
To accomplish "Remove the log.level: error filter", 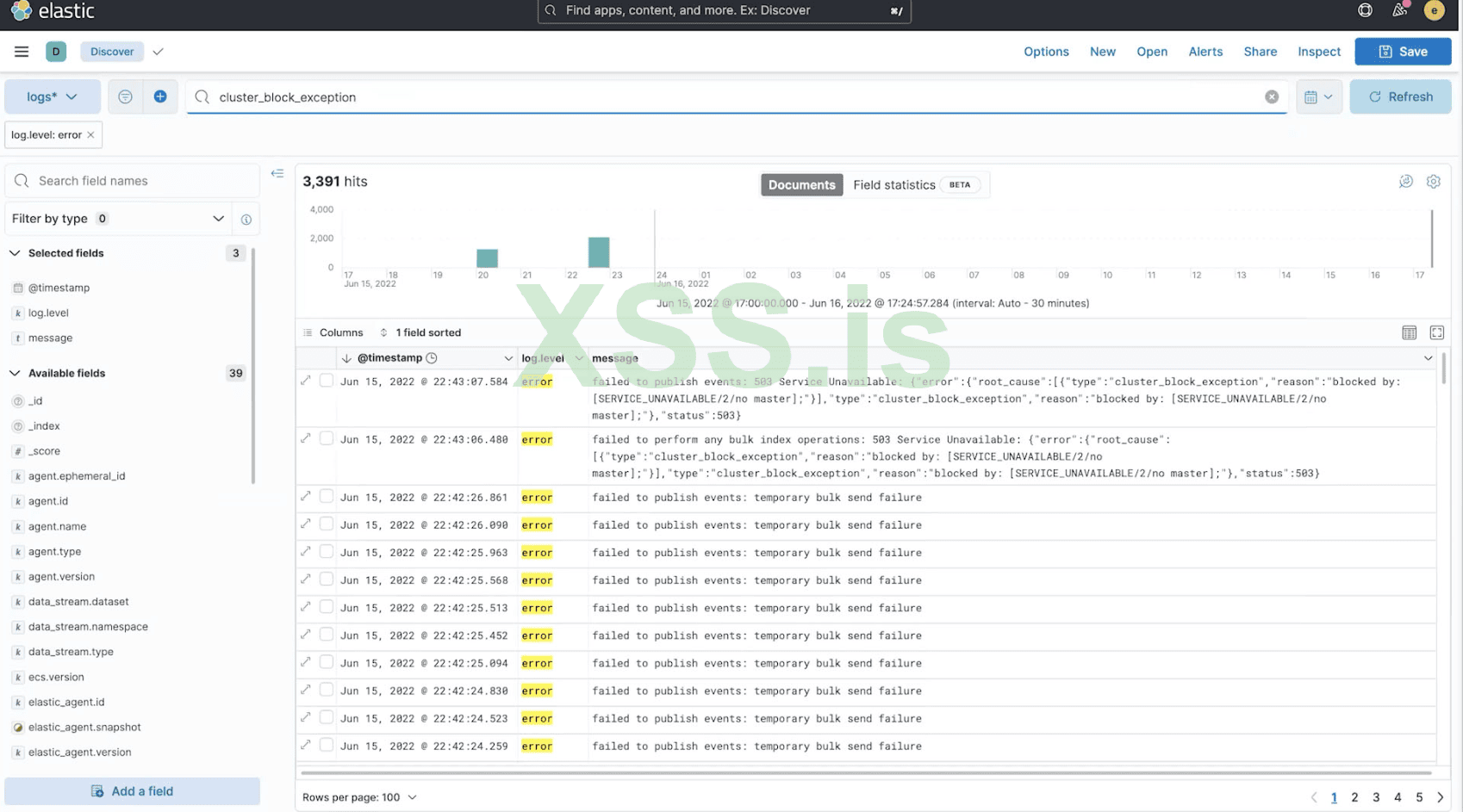I will [x=90, y=135].
